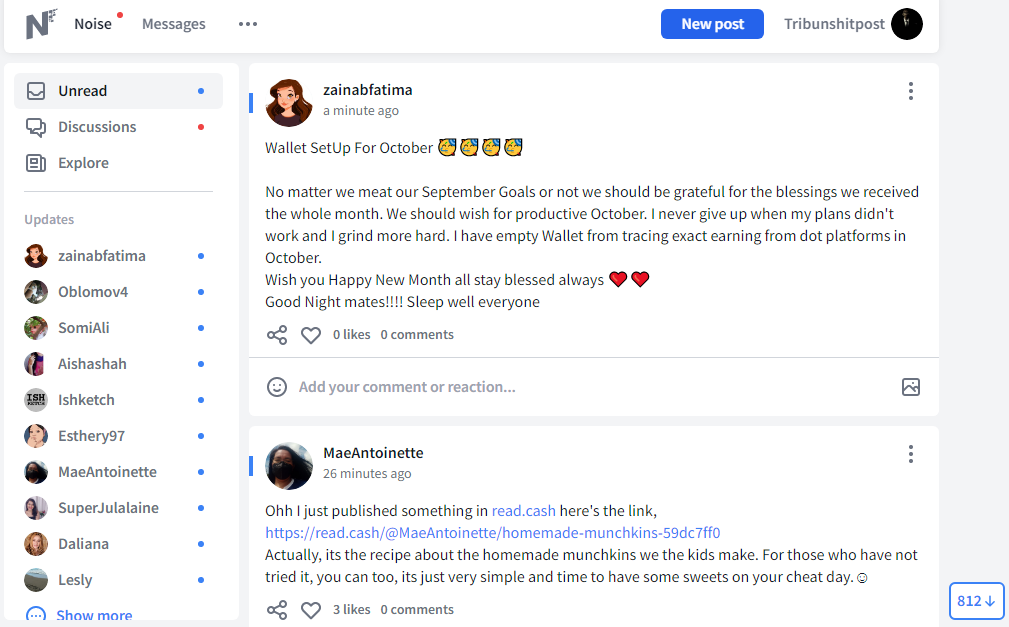Open emoji picker in comment box
The image size is (1009, 627).
[277, 387]
